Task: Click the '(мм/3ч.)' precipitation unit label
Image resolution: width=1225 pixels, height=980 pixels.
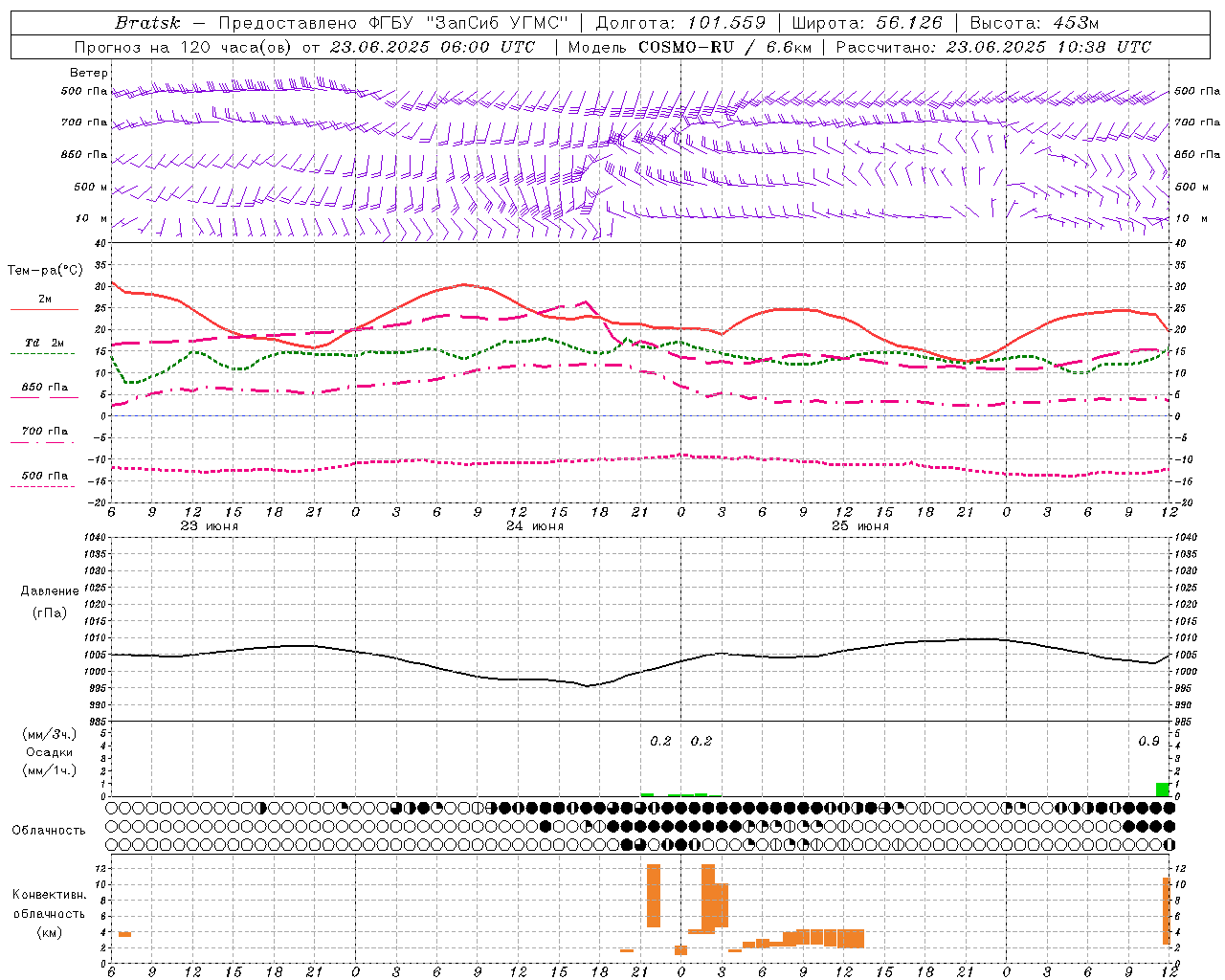Action: tap(49, 734)
